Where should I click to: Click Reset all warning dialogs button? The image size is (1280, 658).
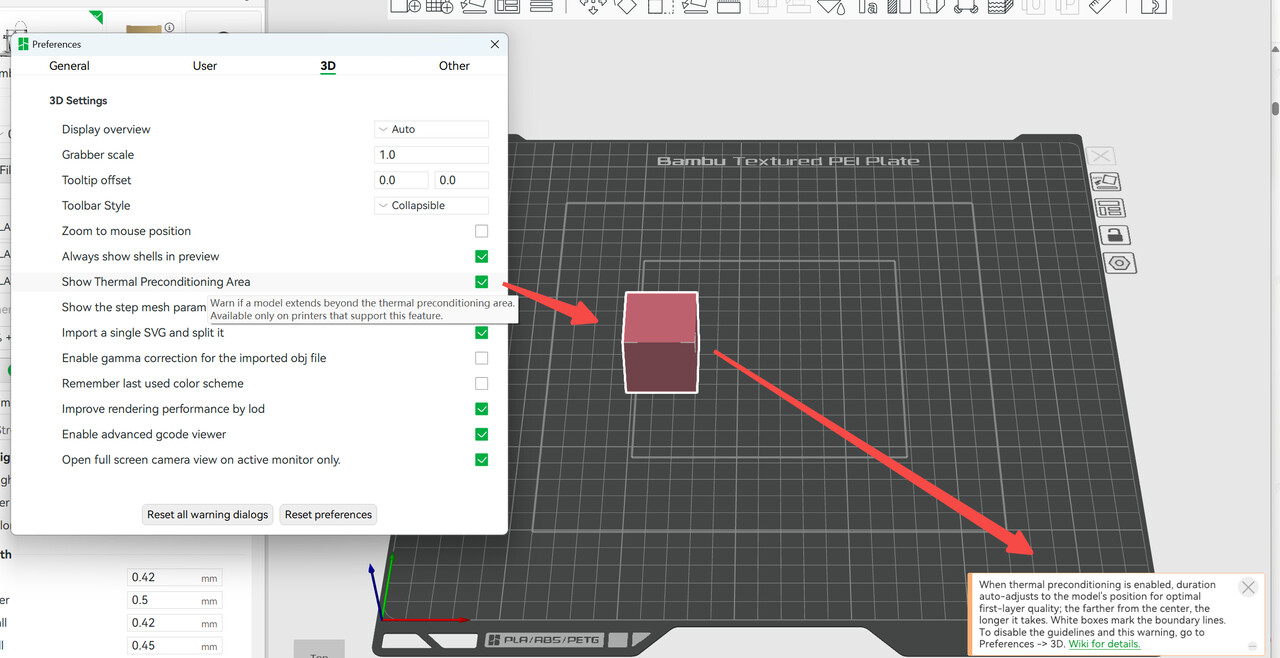208,515
